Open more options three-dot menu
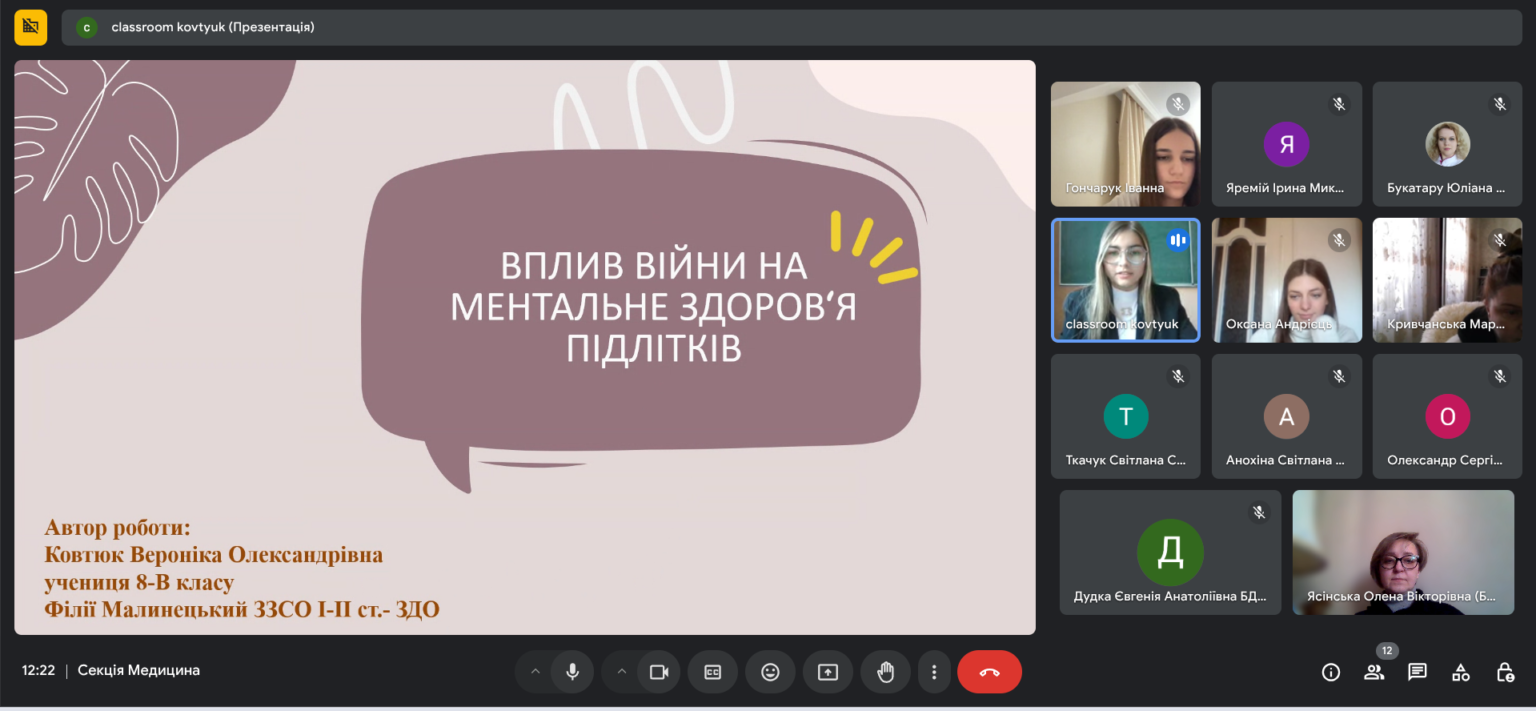 (x=934, y=672)
